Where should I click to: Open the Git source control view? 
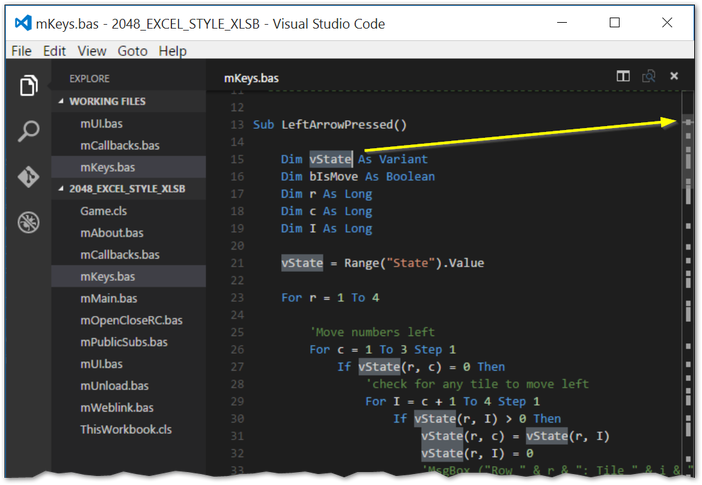(x=29, y=177)
